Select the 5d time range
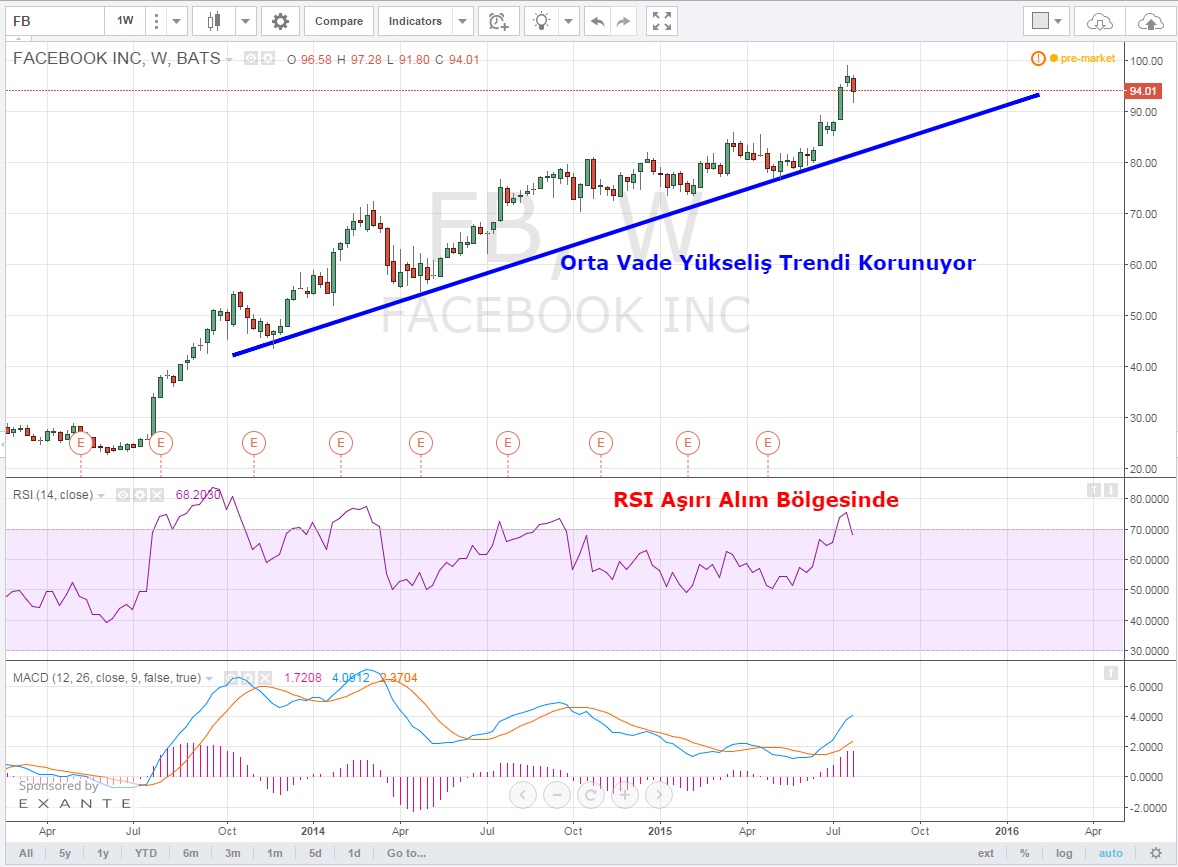The width and height of the screenshot is (1178, 867). [x=316, y=853]
